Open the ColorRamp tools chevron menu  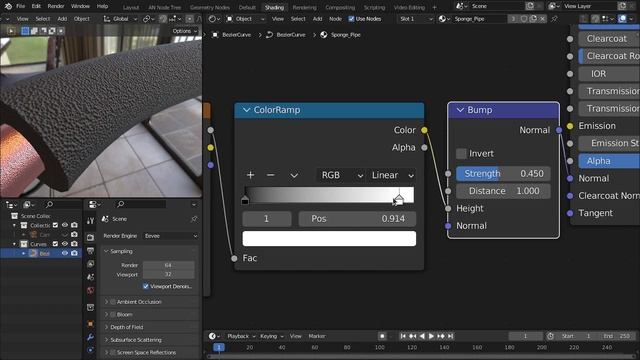(294, 176)
